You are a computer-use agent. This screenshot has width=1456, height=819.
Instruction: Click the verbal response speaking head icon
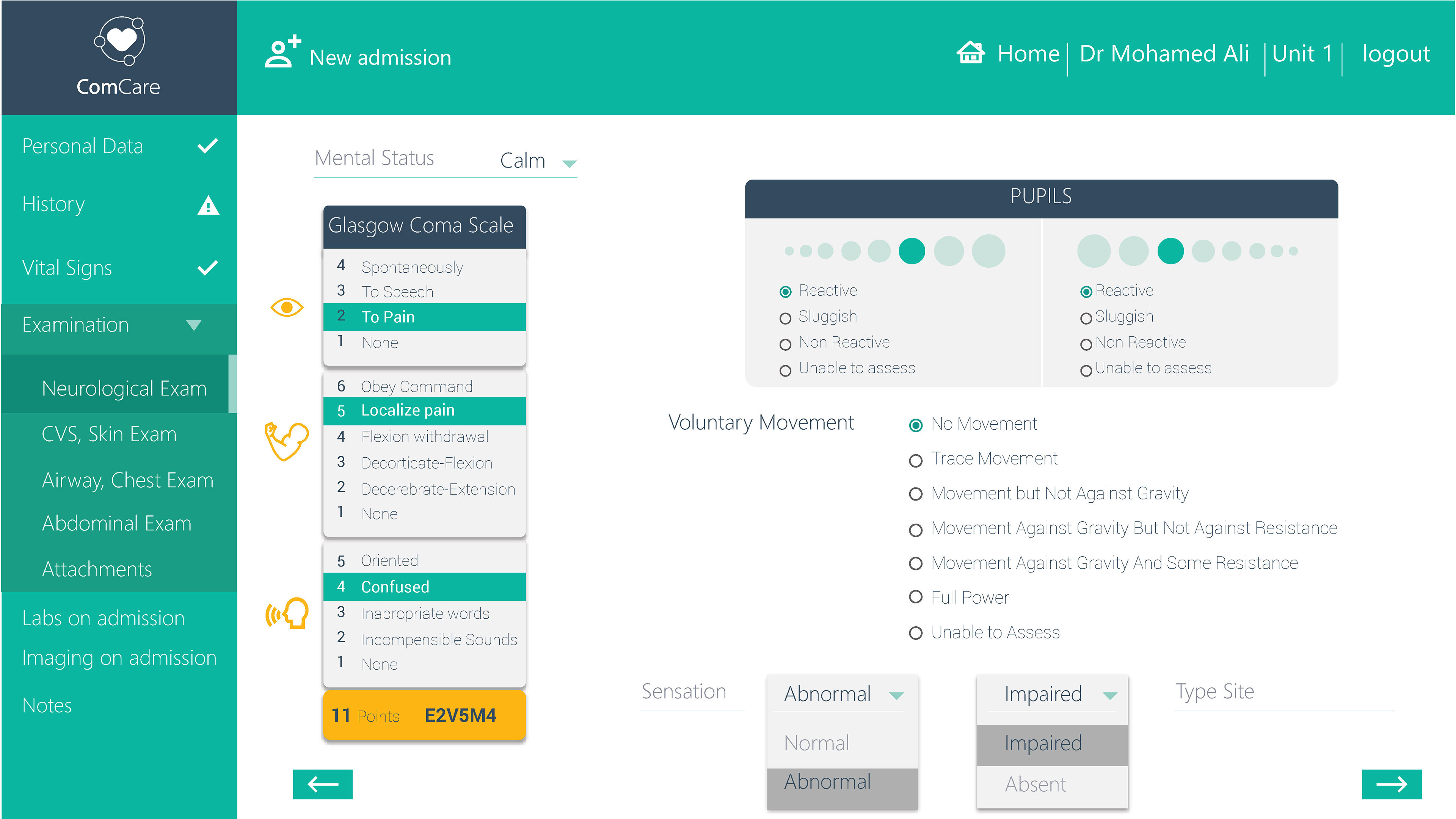click(x=287, y=613)
